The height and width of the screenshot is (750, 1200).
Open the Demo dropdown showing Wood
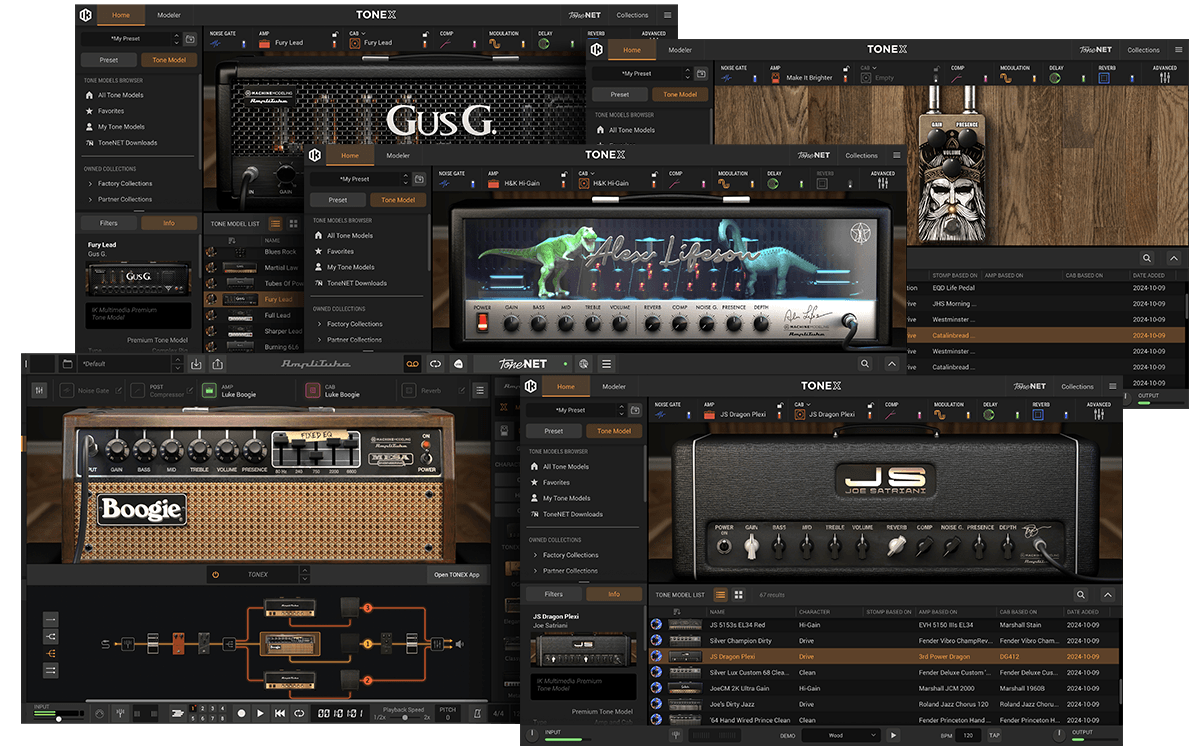[845, 735]
